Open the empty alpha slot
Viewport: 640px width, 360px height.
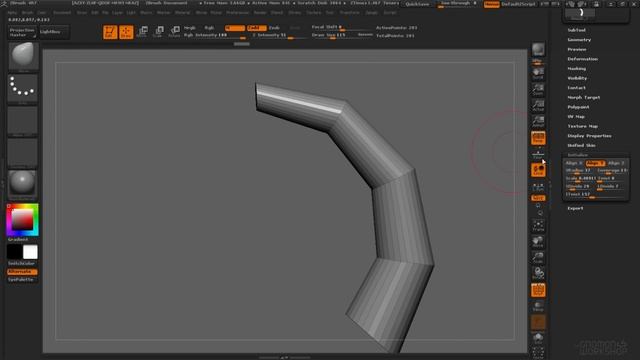(23, 121)
